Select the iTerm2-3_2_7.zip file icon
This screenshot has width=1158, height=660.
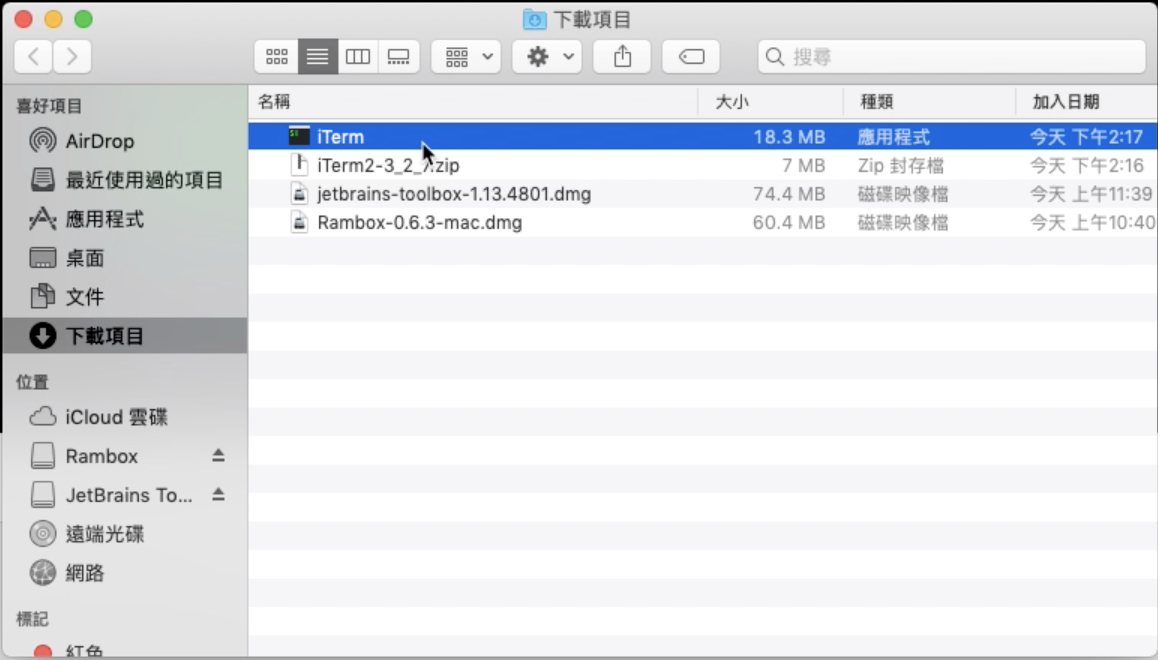299,165
